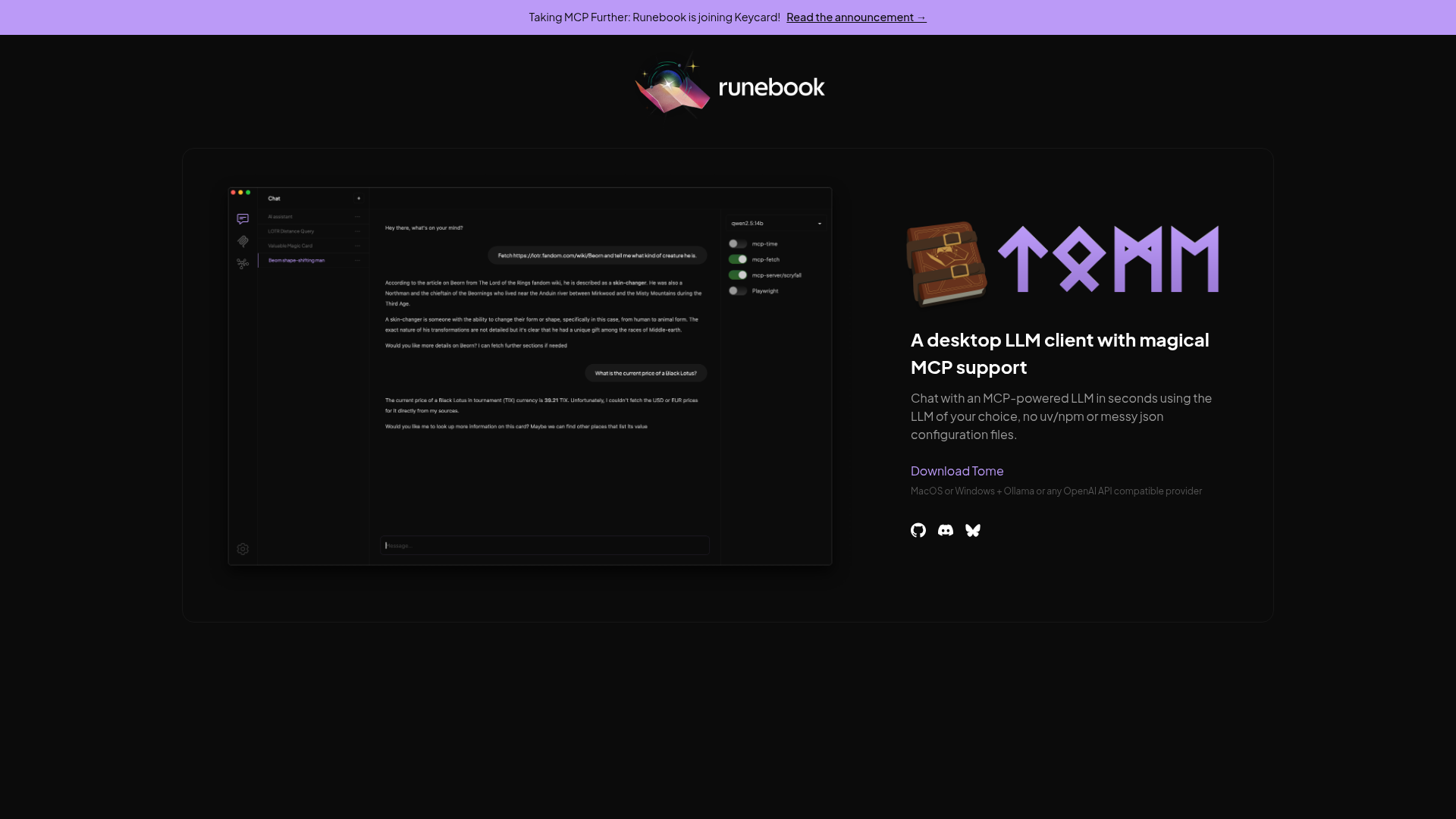Follow the Read the announcement link
This screenshot has width=1456, height=819.
[856, 17]
